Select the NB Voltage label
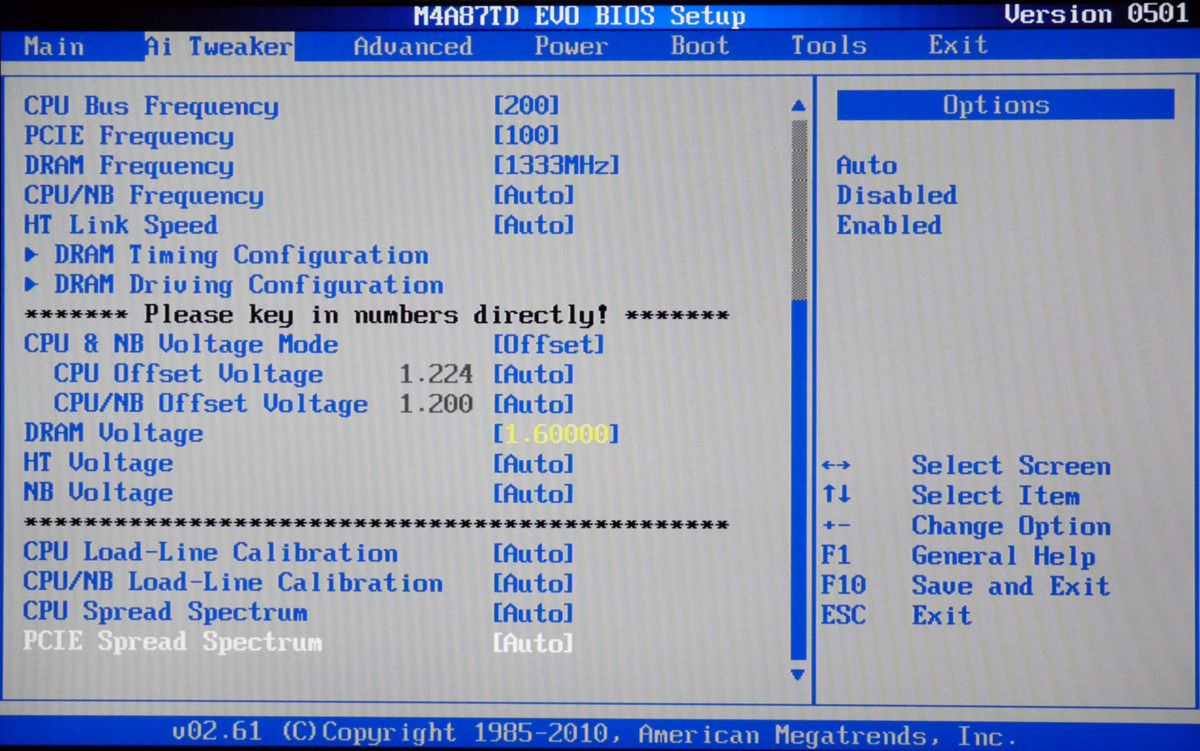Screen dimensions: 1200x751 99,493
